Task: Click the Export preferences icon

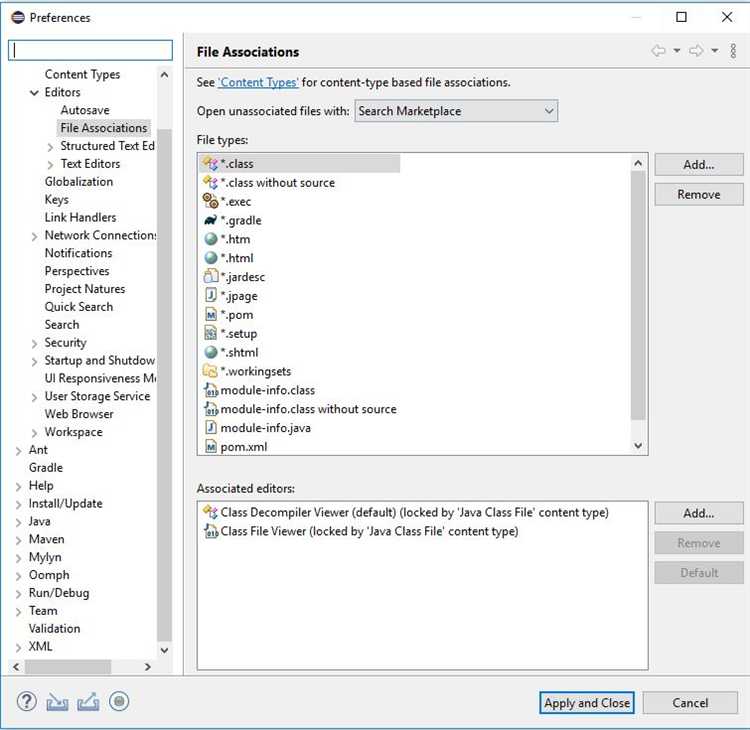Action: tap(88, 702)
